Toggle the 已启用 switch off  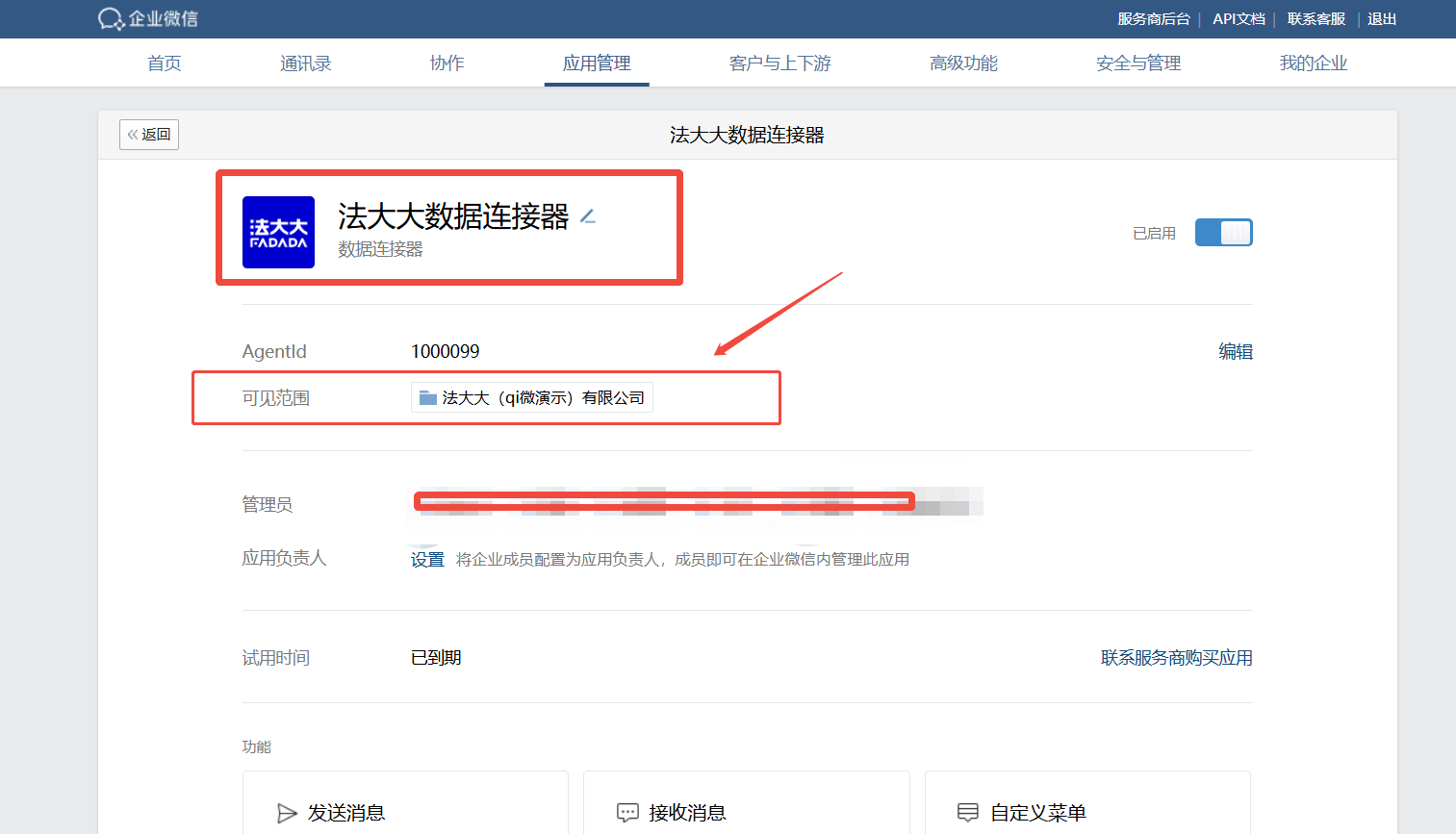pos(1223,232)
